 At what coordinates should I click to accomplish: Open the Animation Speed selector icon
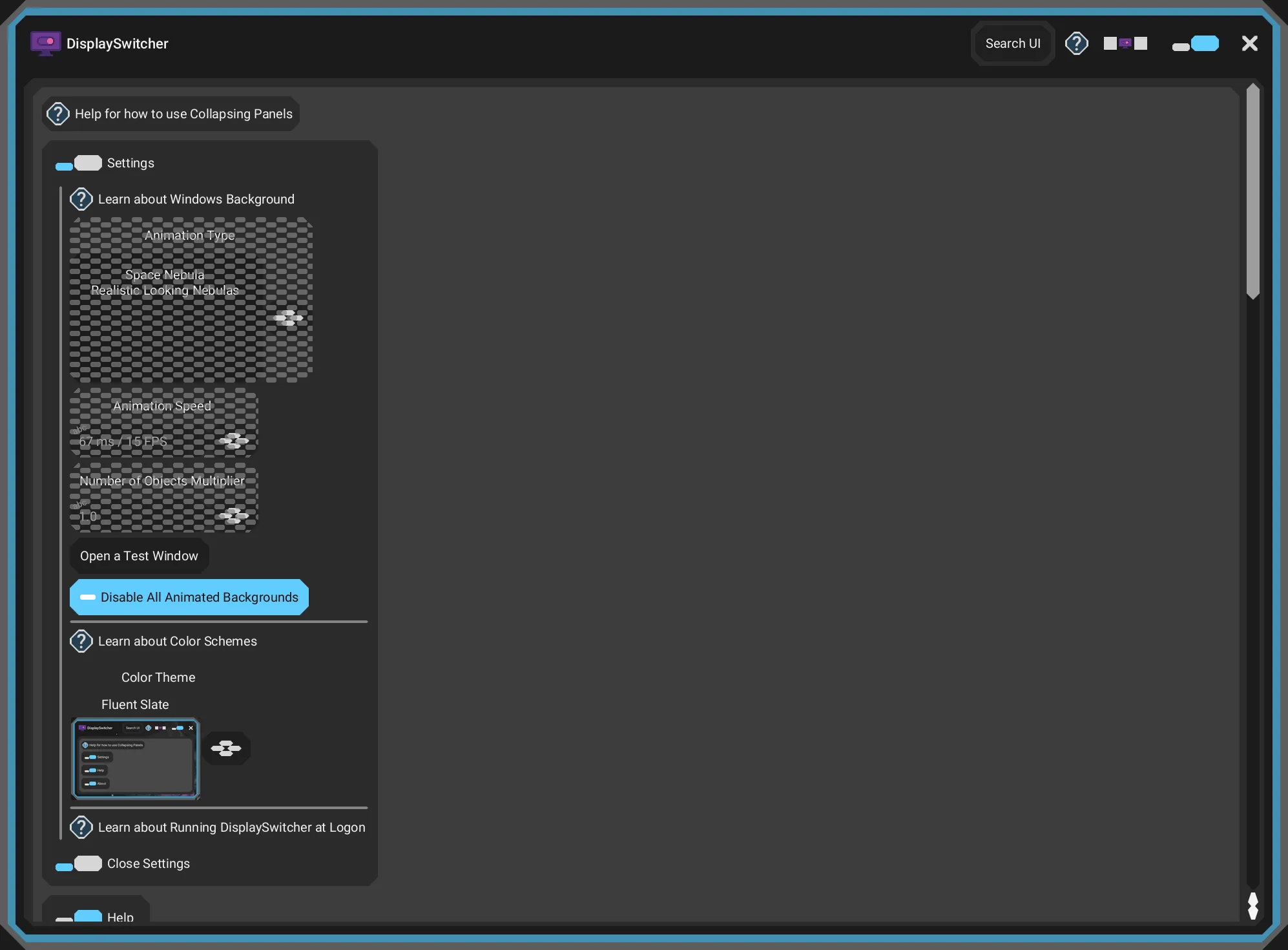point(234,441)
